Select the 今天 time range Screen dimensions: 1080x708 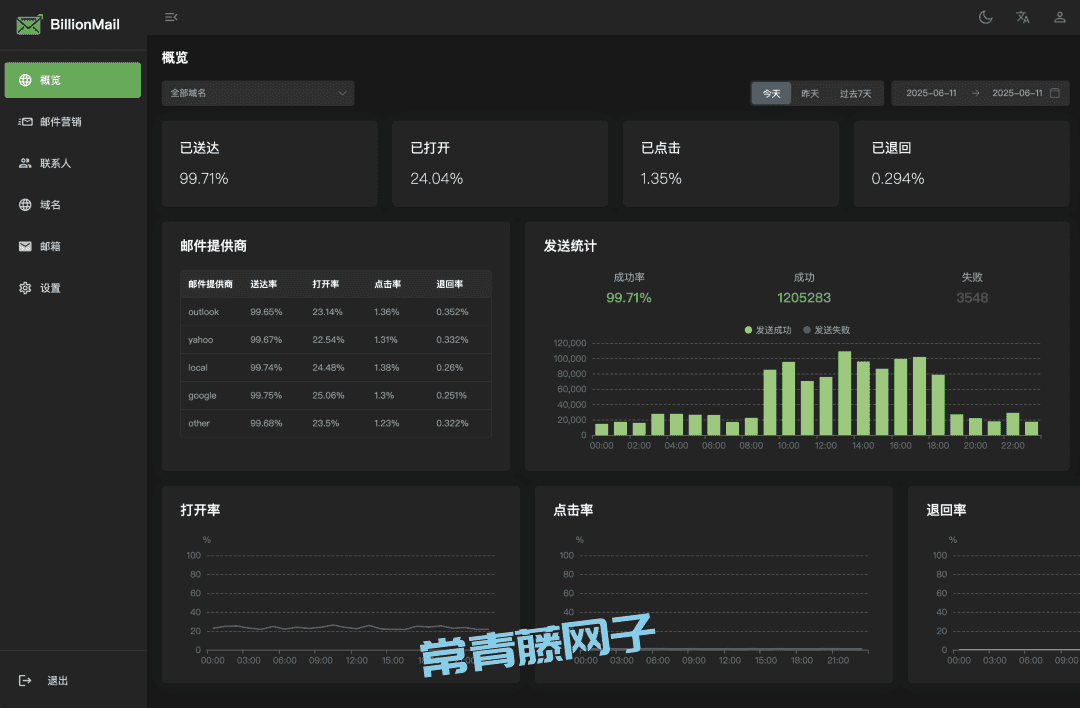pos(771,93)
